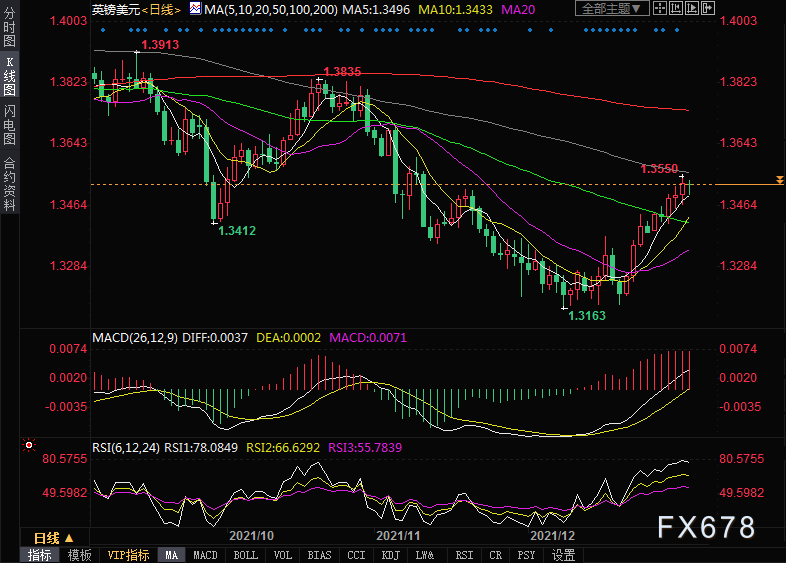
Task: Select the BIAS indicator button
Action: (x=319, y=555)
